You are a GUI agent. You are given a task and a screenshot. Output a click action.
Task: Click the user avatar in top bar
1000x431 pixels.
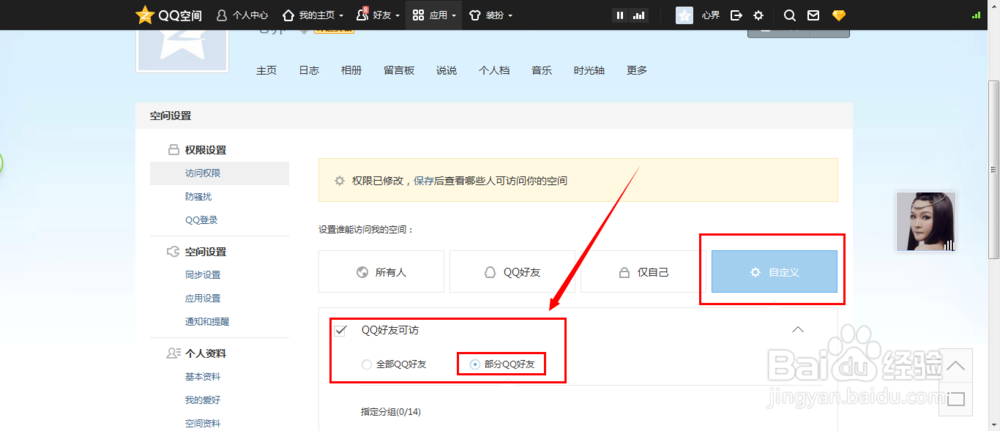684,15
